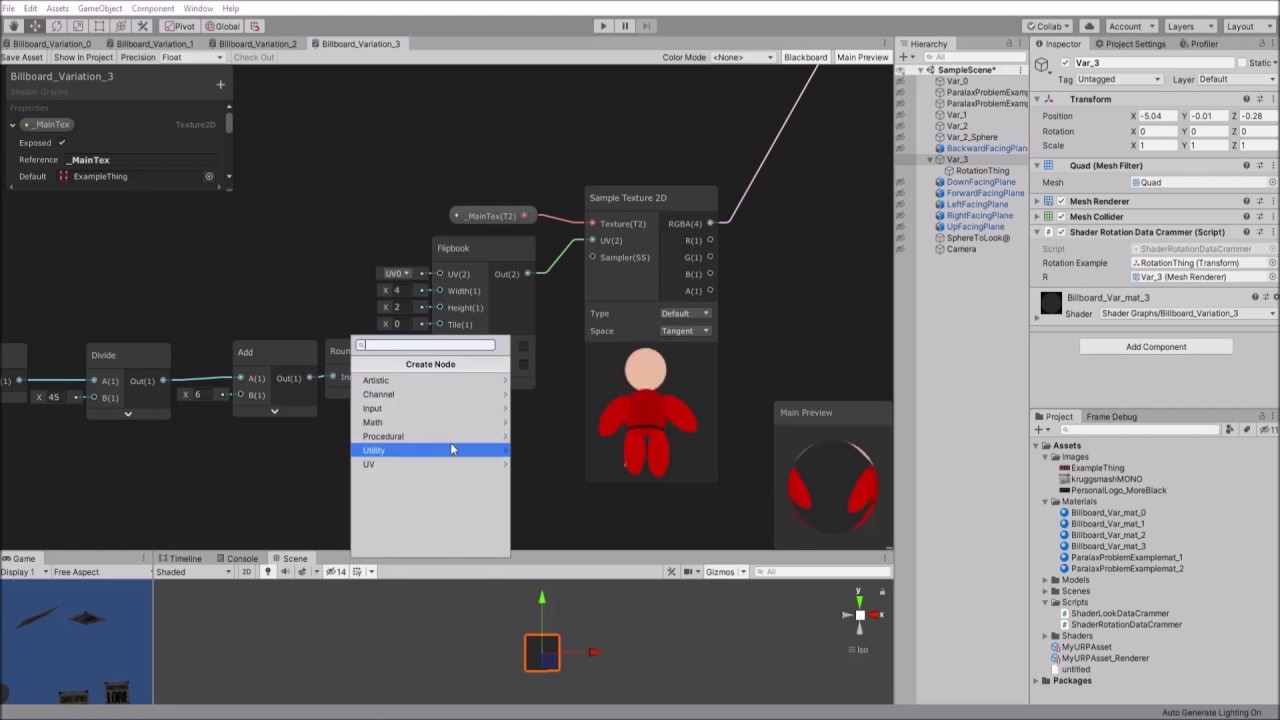Select the combined Transform tool
The width and height of the screenshot is (1280, 720).
pos(121,26)
